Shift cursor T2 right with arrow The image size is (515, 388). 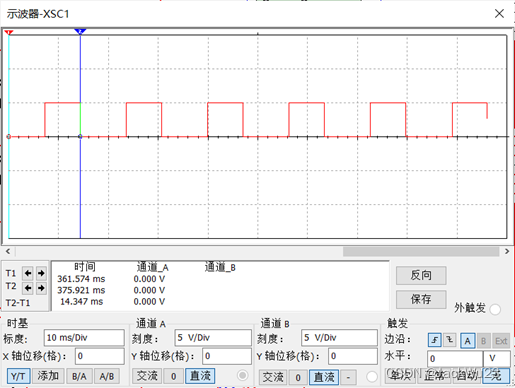(x=41, y=288)
